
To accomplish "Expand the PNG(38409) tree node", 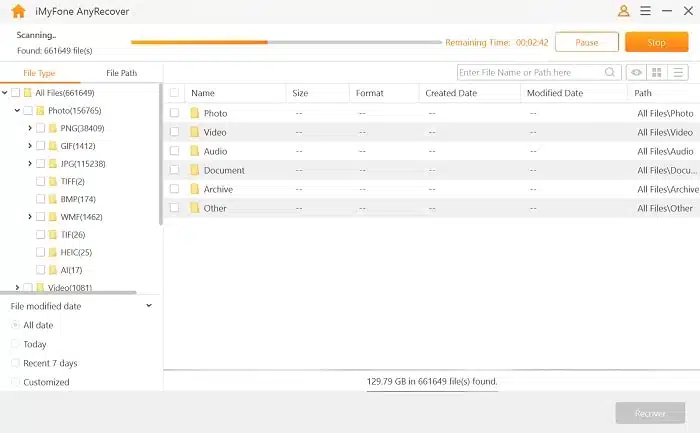I will [x=30, y=129].
